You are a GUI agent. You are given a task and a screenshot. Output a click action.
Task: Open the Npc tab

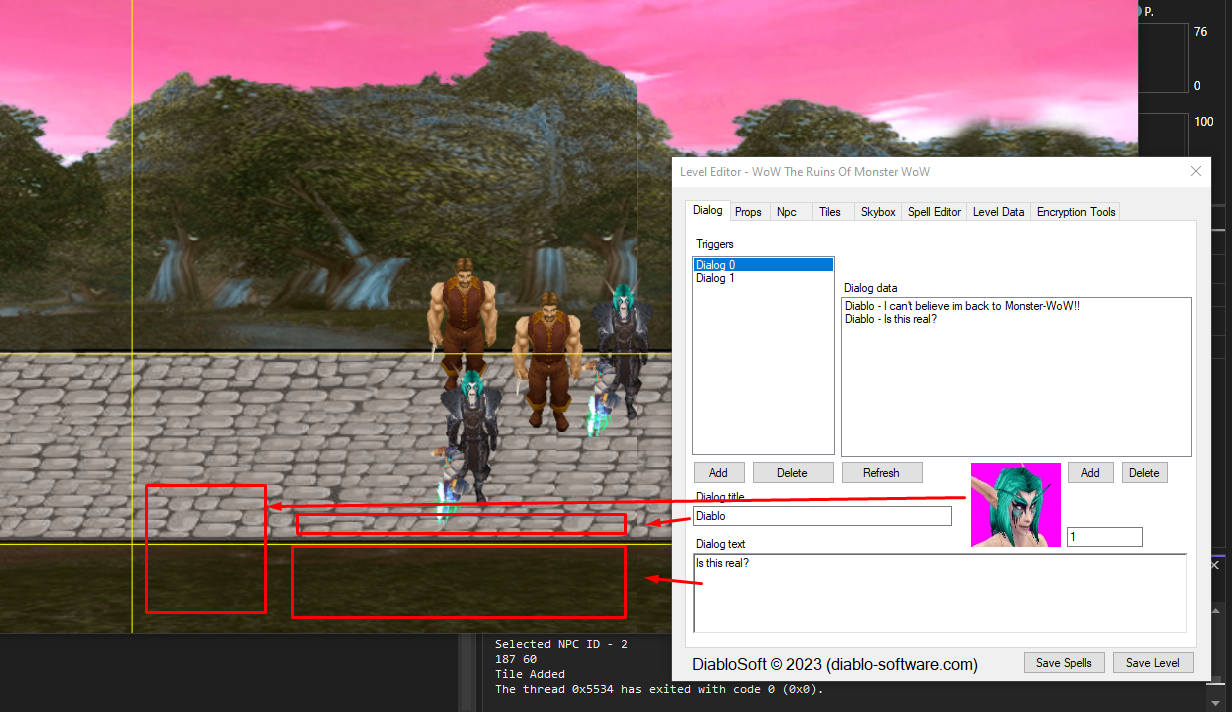pos(787,212)
